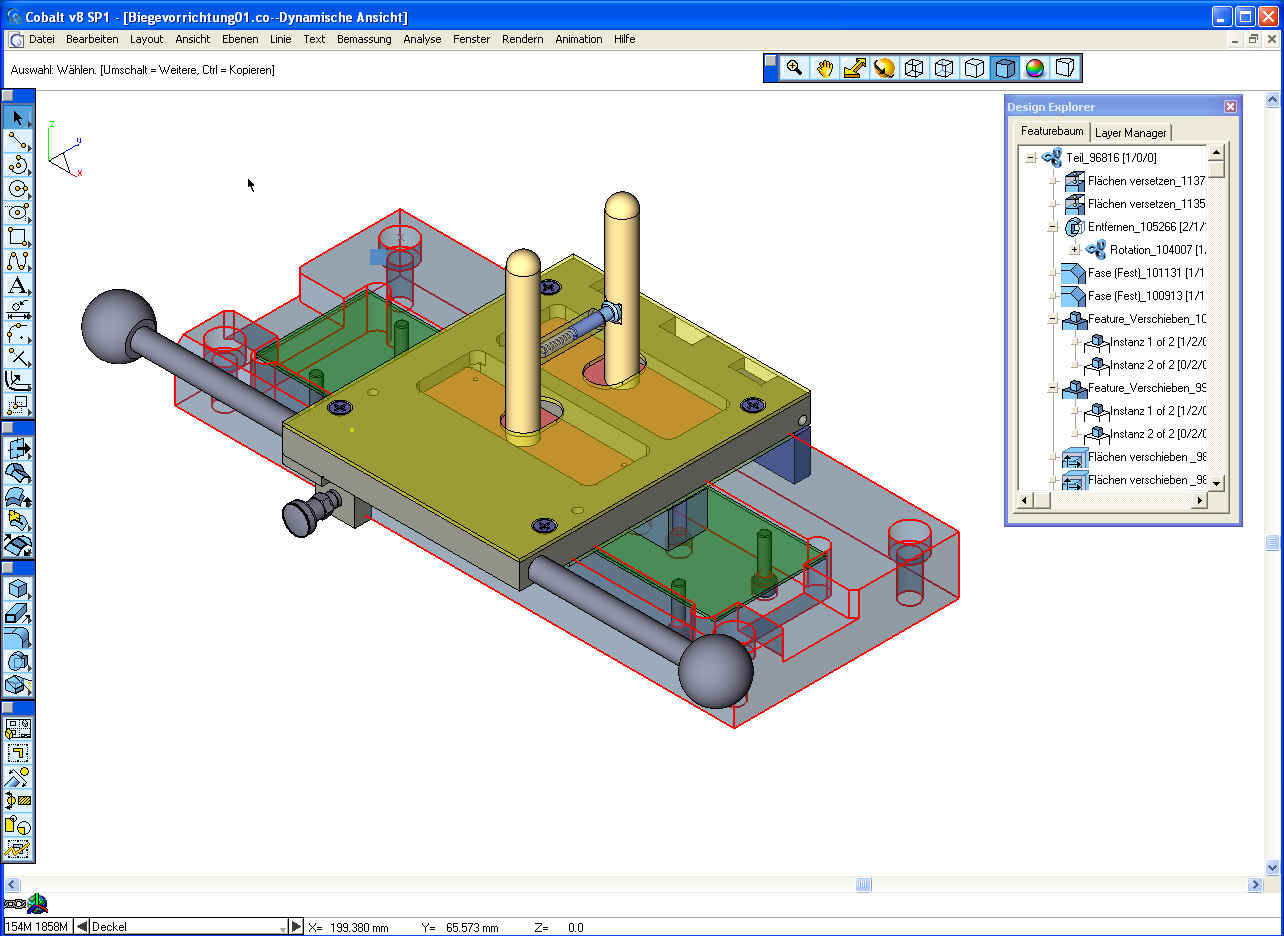Expand the Rotation_104007 tree node
Image resolution: width=1284 pixels, height=936 pixels.
coord(1075,250)
